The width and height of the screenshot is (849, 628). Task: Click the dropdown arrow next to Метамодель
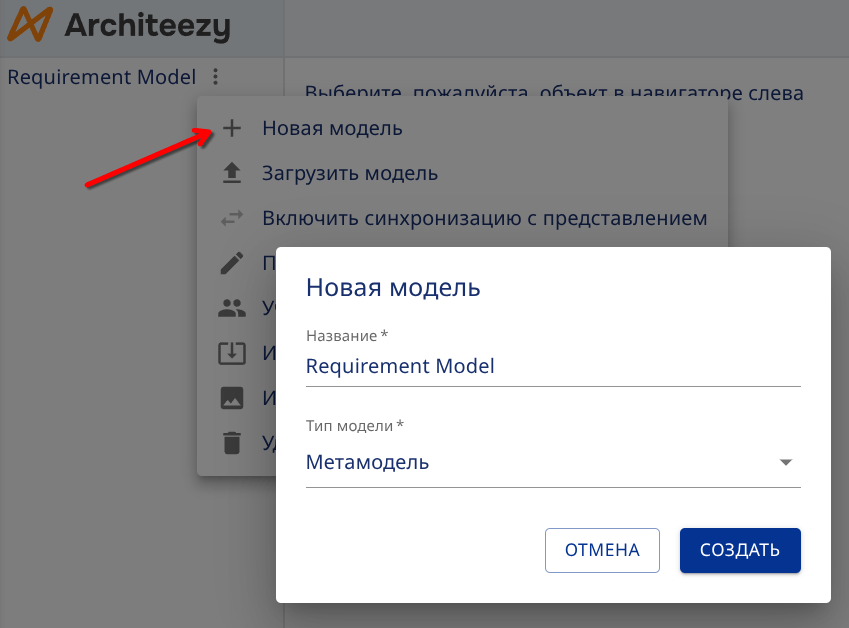[787, 463]
